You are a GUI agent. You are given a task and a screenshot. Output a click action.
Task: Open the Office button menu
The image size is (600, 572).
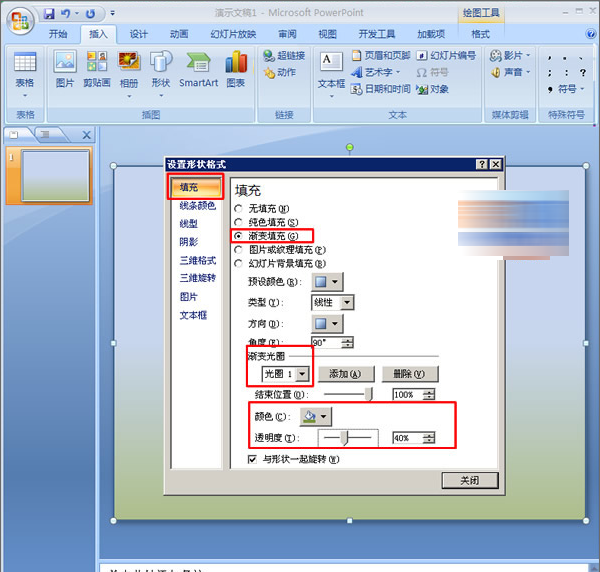20,21
